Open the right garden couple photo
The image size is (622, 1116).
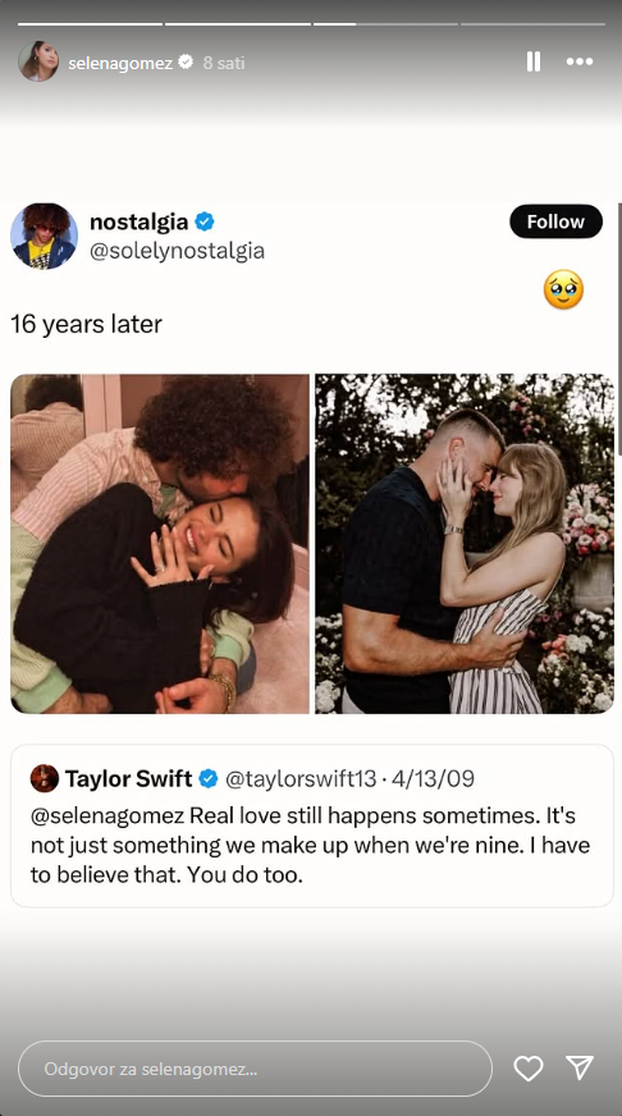point(464,543)
